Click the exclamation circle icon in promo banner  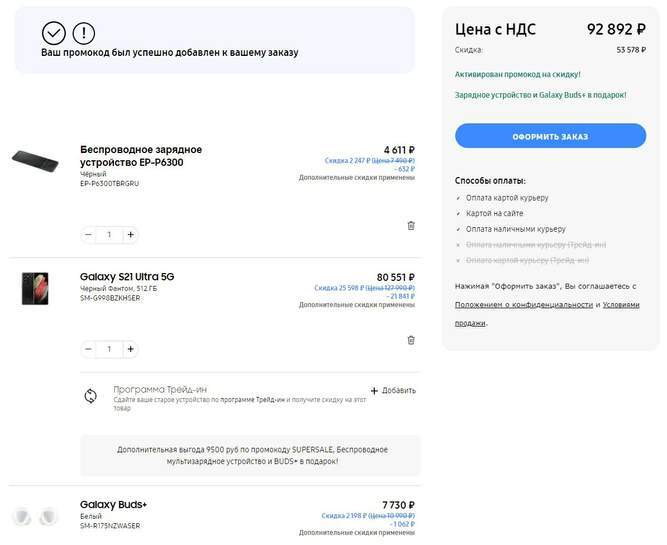coord(84,33)
